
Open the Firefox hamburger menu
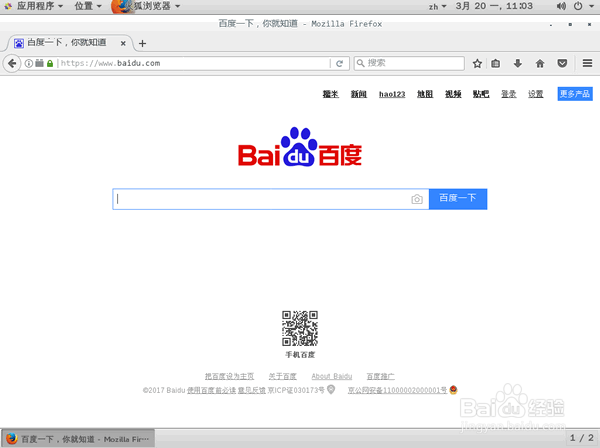(587, 63)
